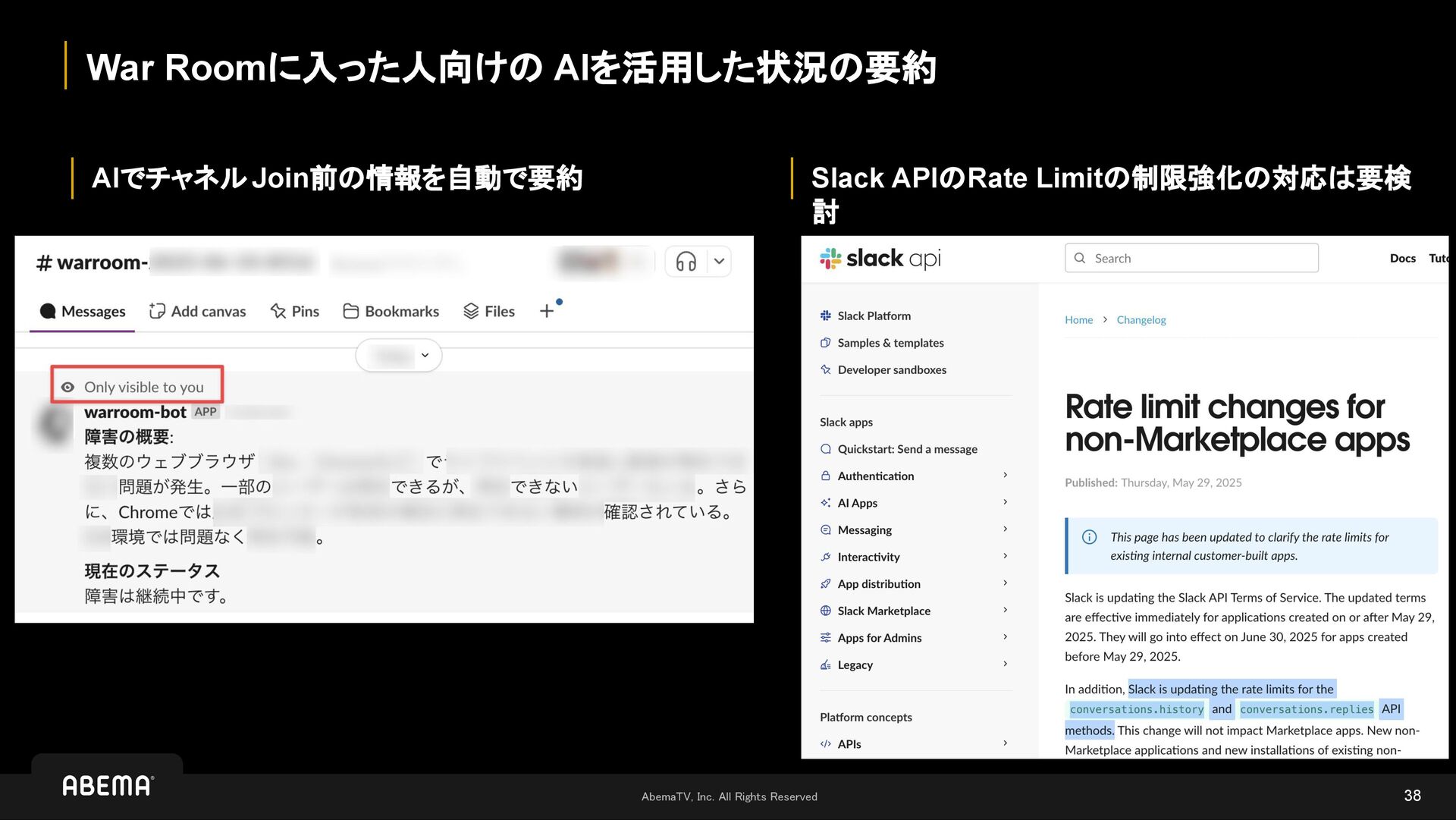Follow the Changelog breadcrumb link

(1141, 320)
